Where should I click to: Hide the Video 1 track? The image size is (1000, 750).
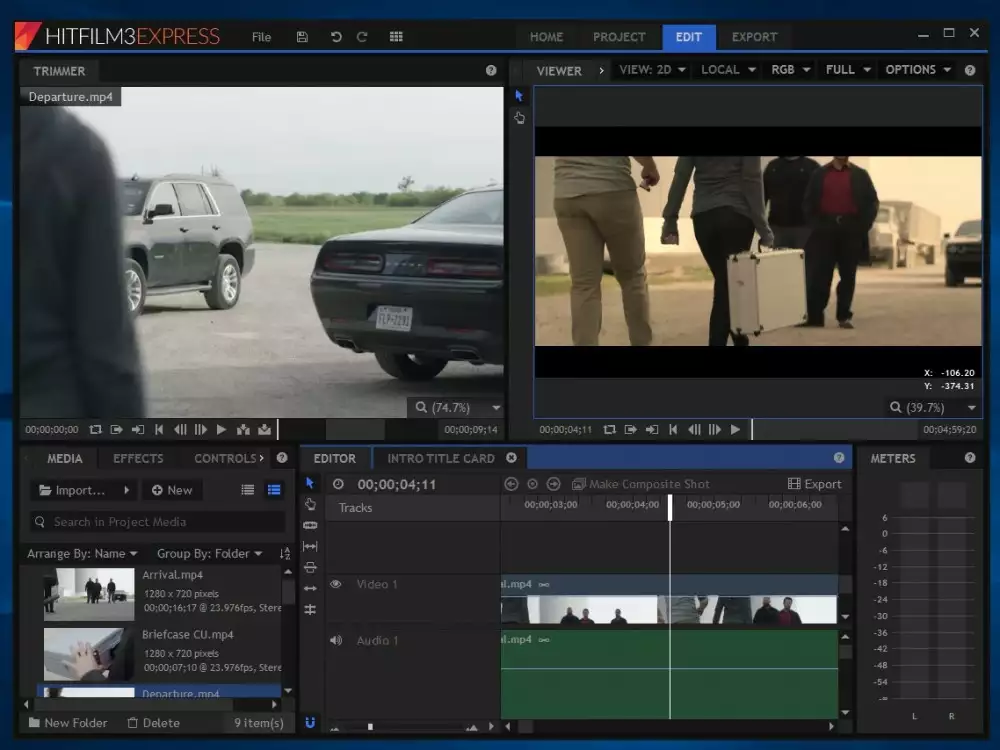336,584
